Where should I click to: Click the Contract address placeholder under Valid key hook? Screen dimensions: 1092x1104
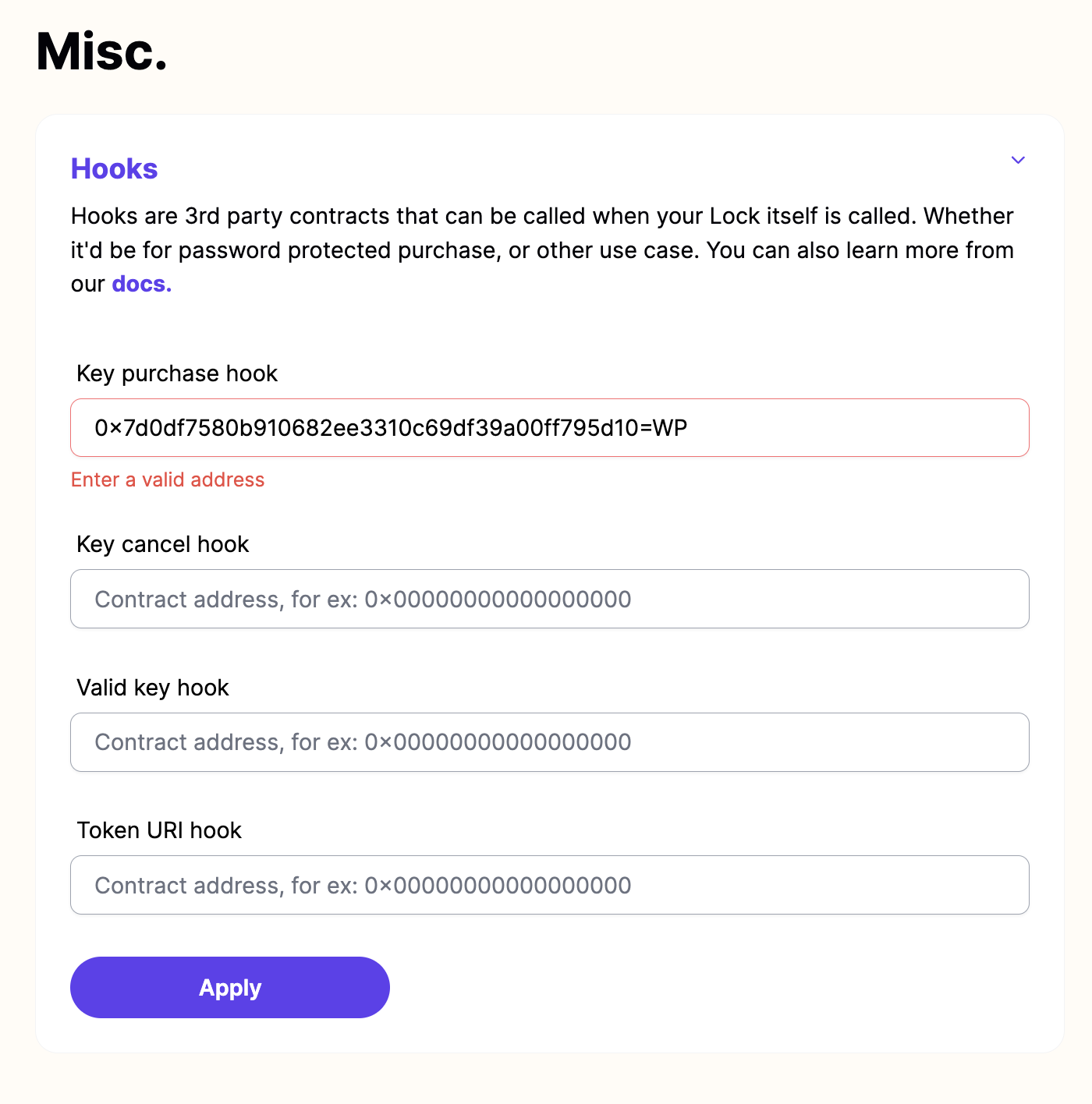(362, 742)
